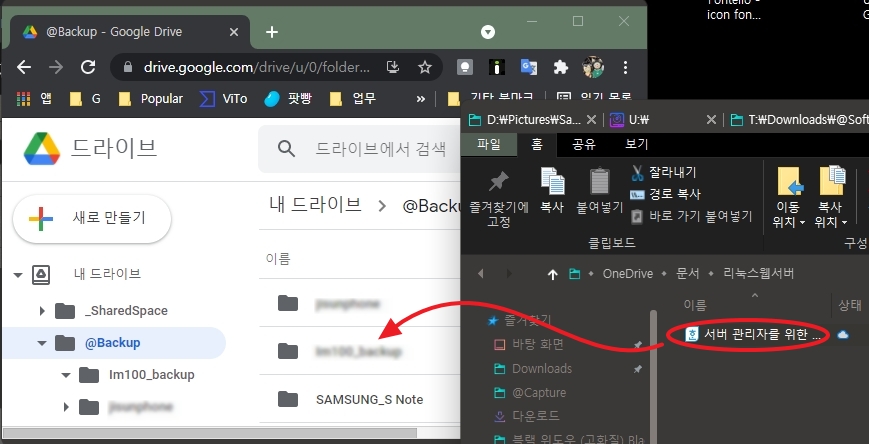
Task: Click the Chrome back arrow button
Action: [24, 68]
